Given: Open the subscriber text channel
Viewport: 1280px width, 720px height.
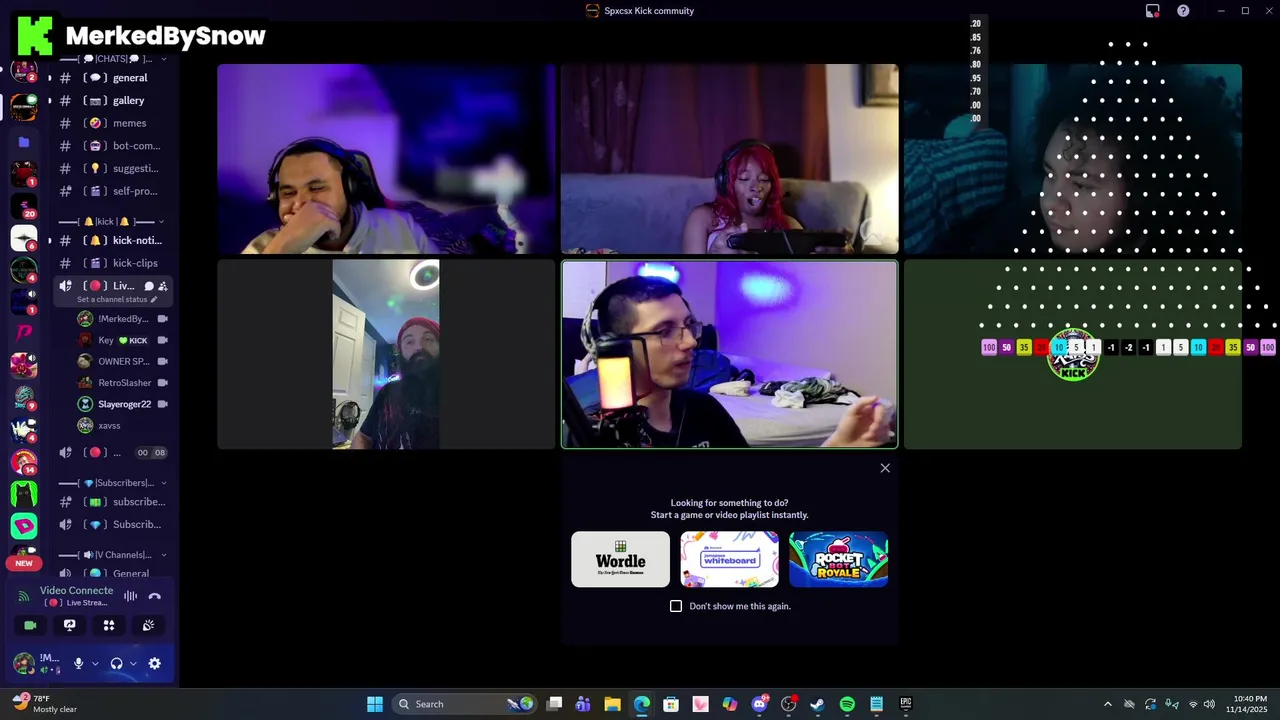Looking at the screenshot, I should [x=113, y=502].
